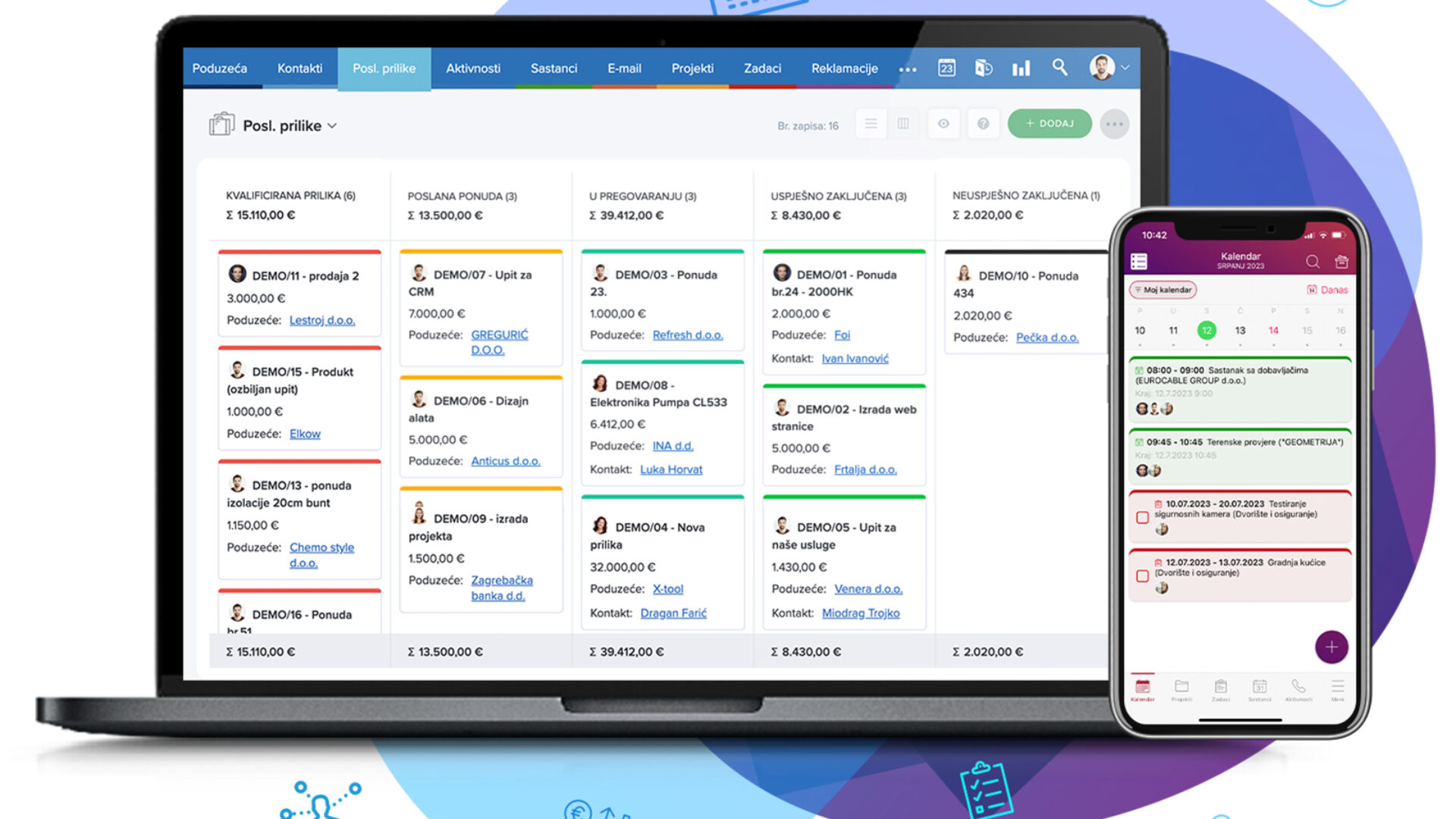This screenshot has width=1456, height=819.
Task: Click the search magnifier in navigation bar
Action: pos(1059,67)
